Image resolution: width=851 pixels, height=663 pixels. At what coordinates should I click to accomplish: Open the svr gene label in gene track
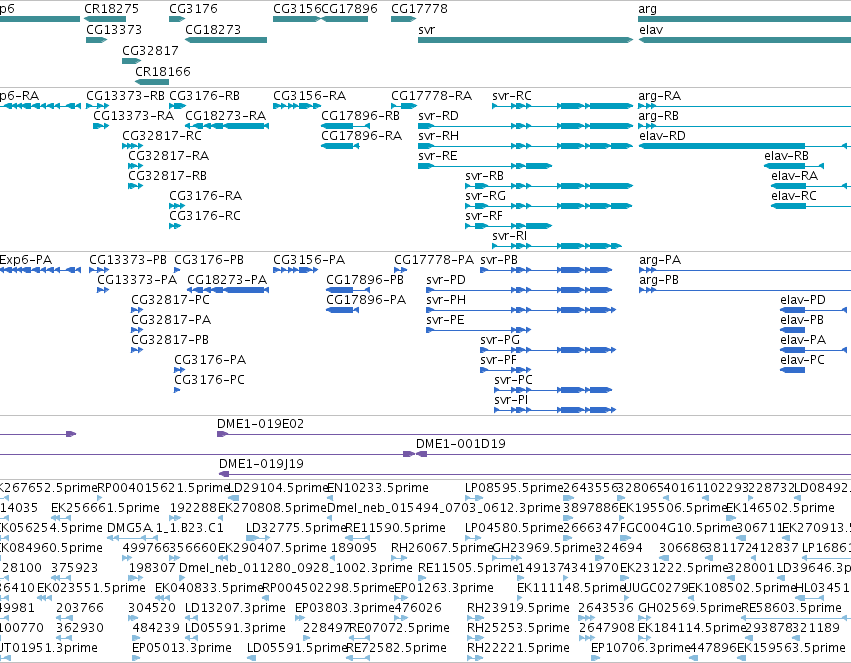point(427,30)
